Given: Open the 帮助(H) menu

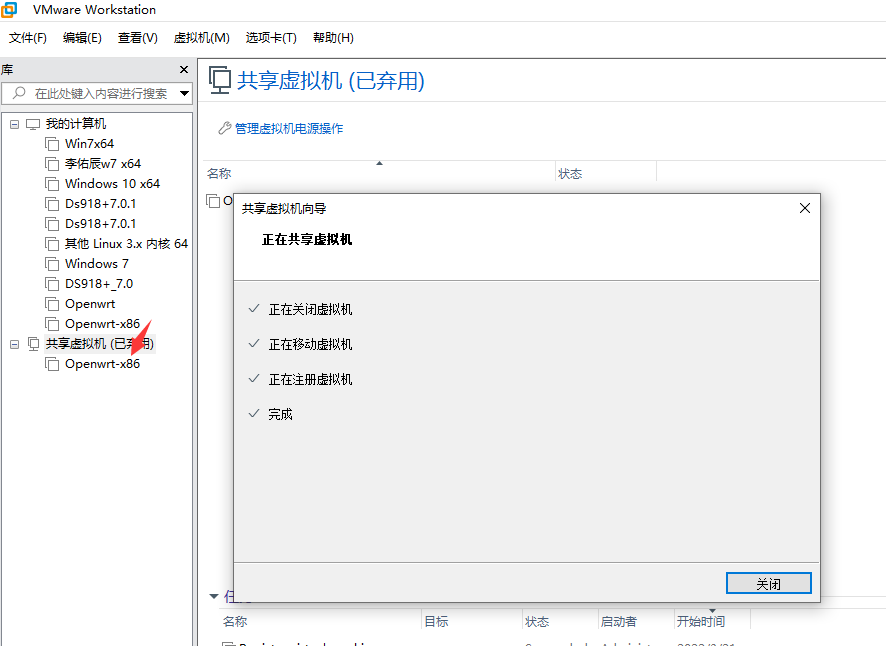Looking at the screenshot, I should pos(333,38).
